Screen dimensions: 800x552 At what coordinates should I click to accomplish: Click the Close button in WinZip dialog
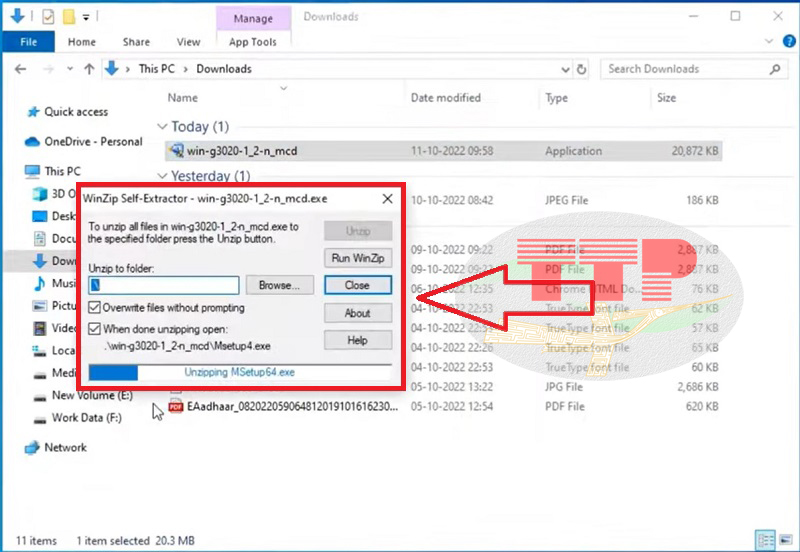tap(358, 285)
